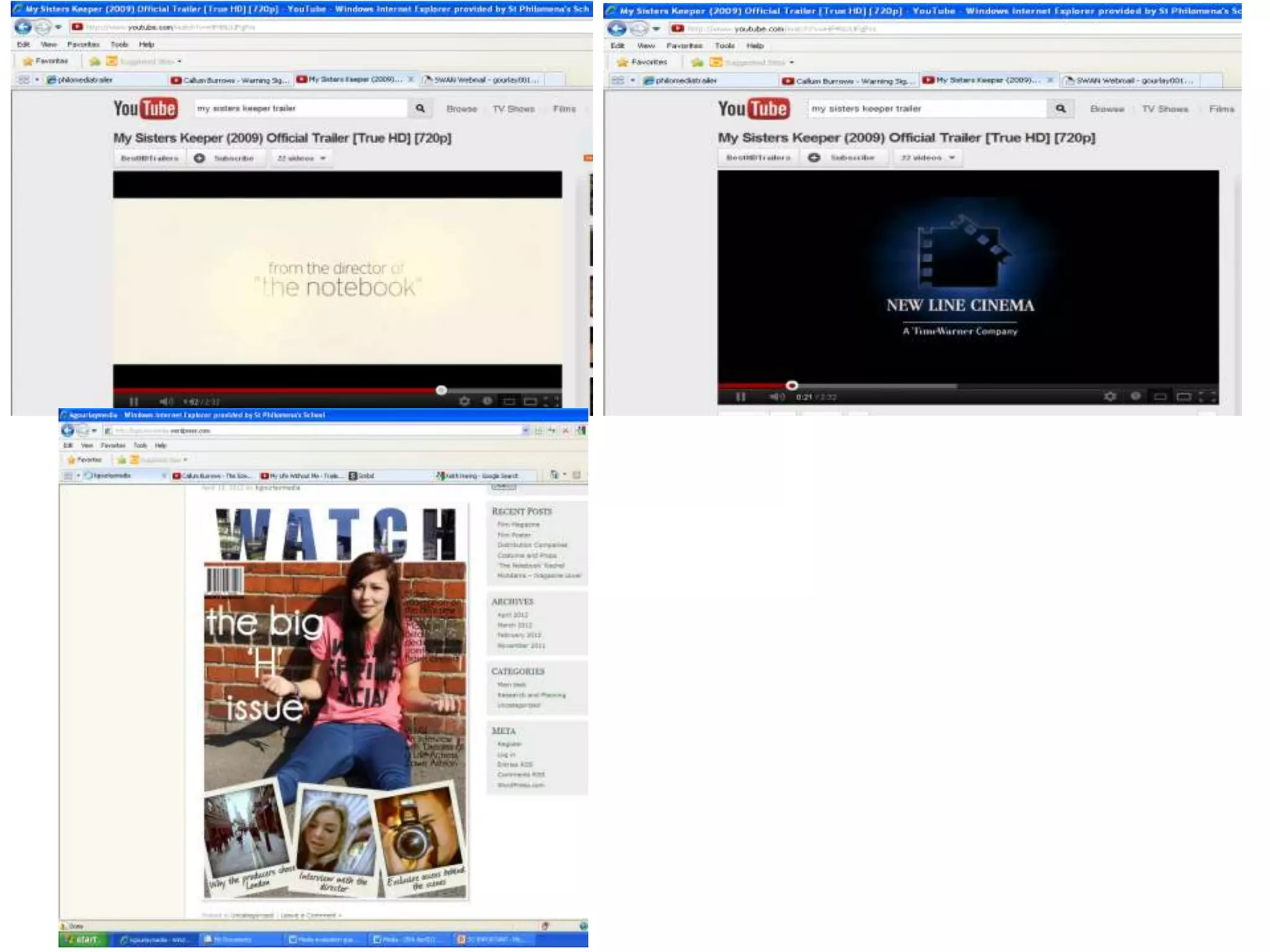
Task: Expand the Suggested Sites dropdown in the wordpress window
Action: (185, 460)
